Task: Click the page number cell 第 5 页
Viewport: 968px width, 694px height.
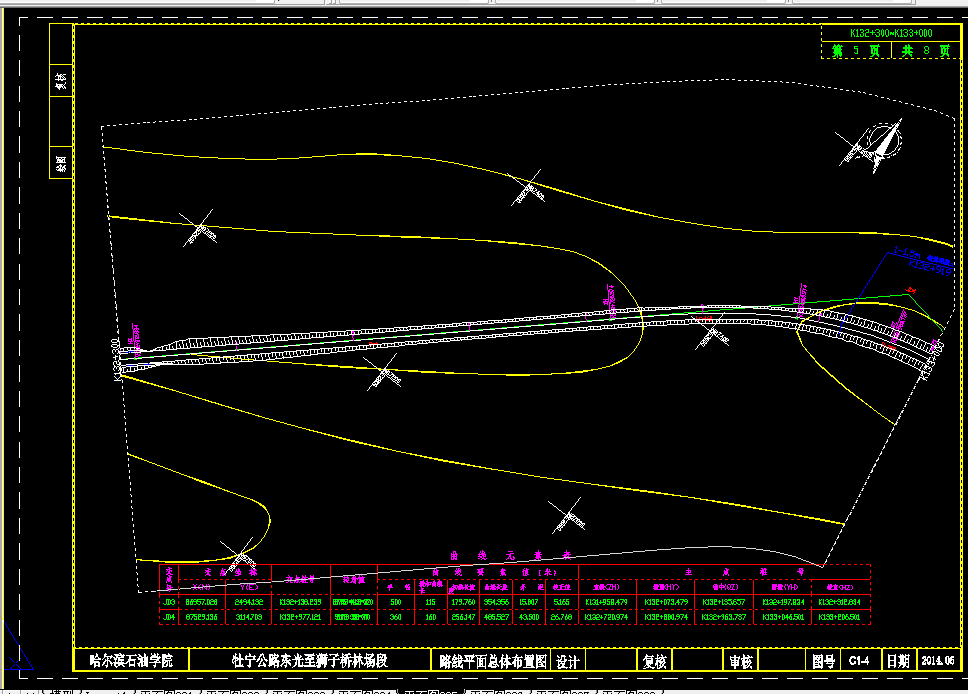Action: [856, 51]
